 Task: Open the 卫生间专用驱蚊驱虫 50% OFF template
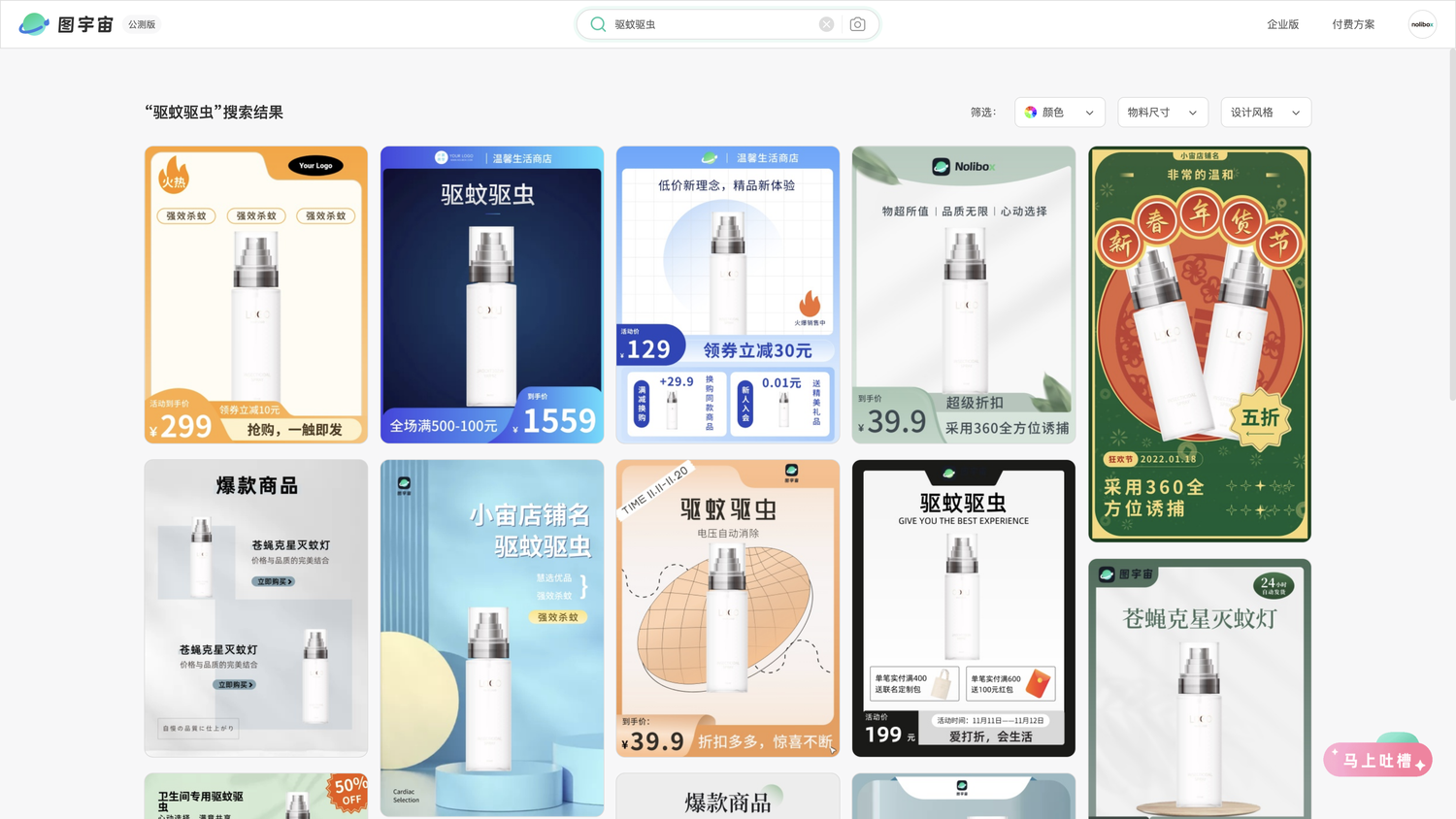click(256, 796)
